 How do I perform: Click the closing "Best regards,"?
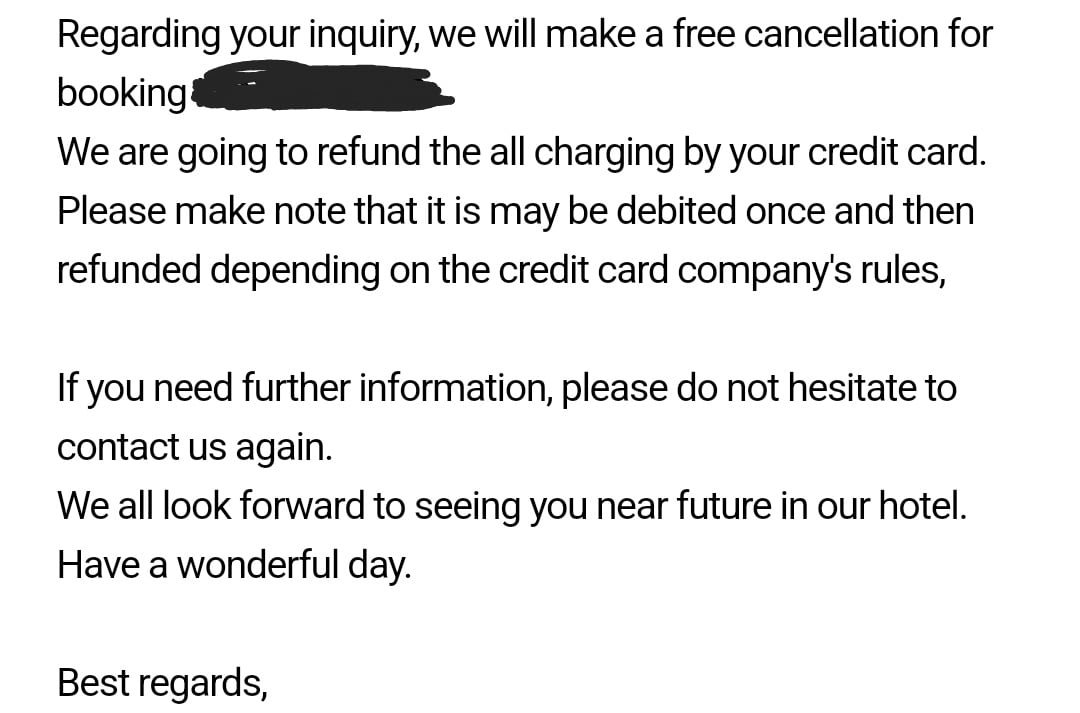point(163,683)
